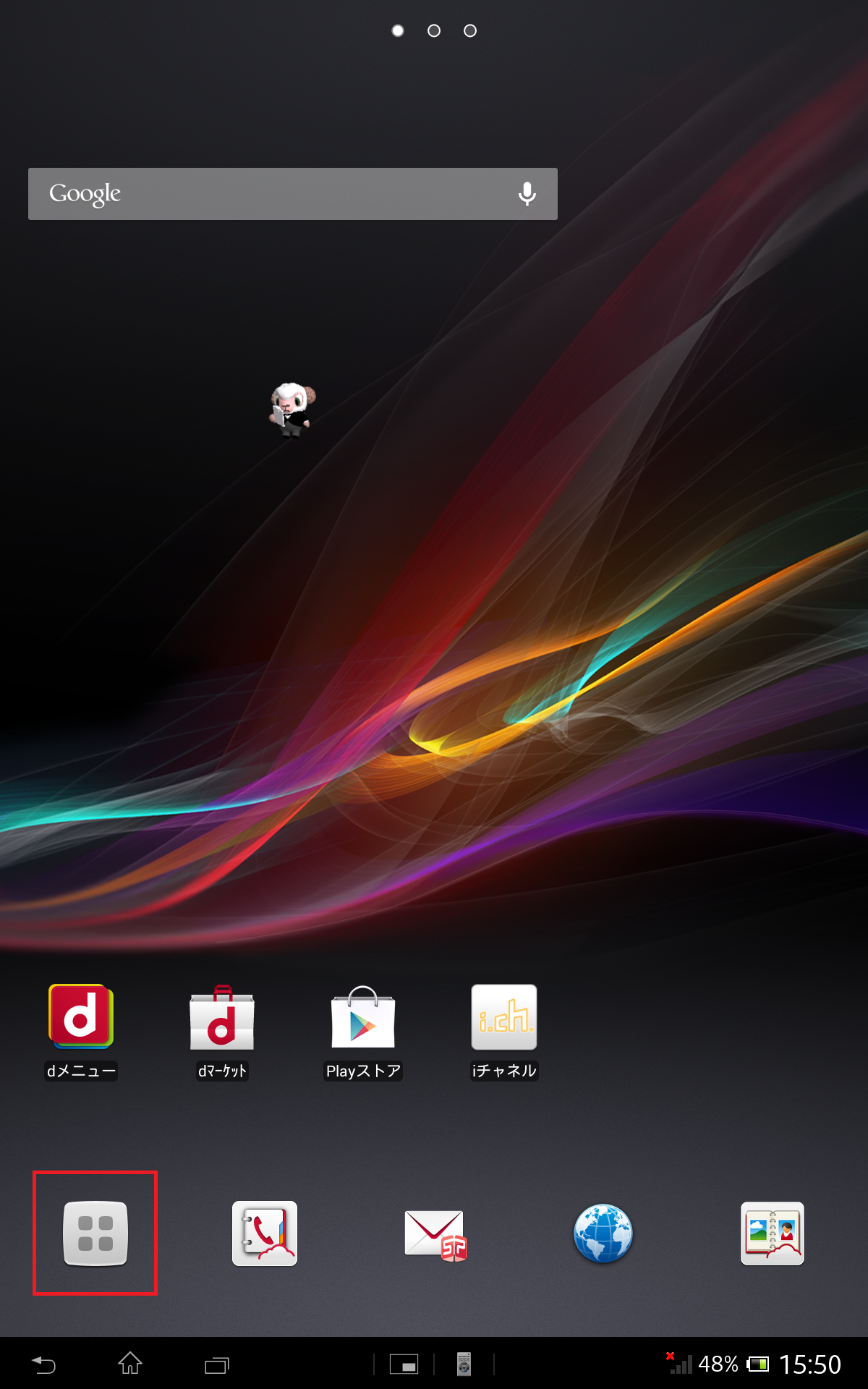
Task: Tap the 15:50 clock in status bar
Action: 809,1364
